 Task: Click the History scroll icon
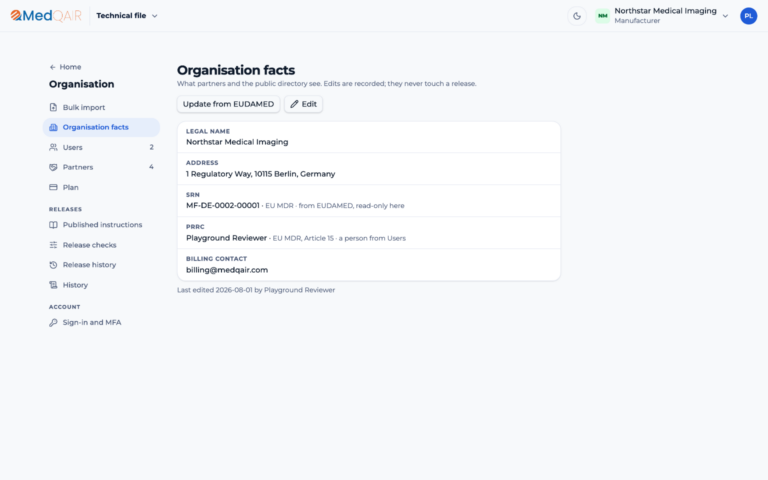click(x=53, y=285)
